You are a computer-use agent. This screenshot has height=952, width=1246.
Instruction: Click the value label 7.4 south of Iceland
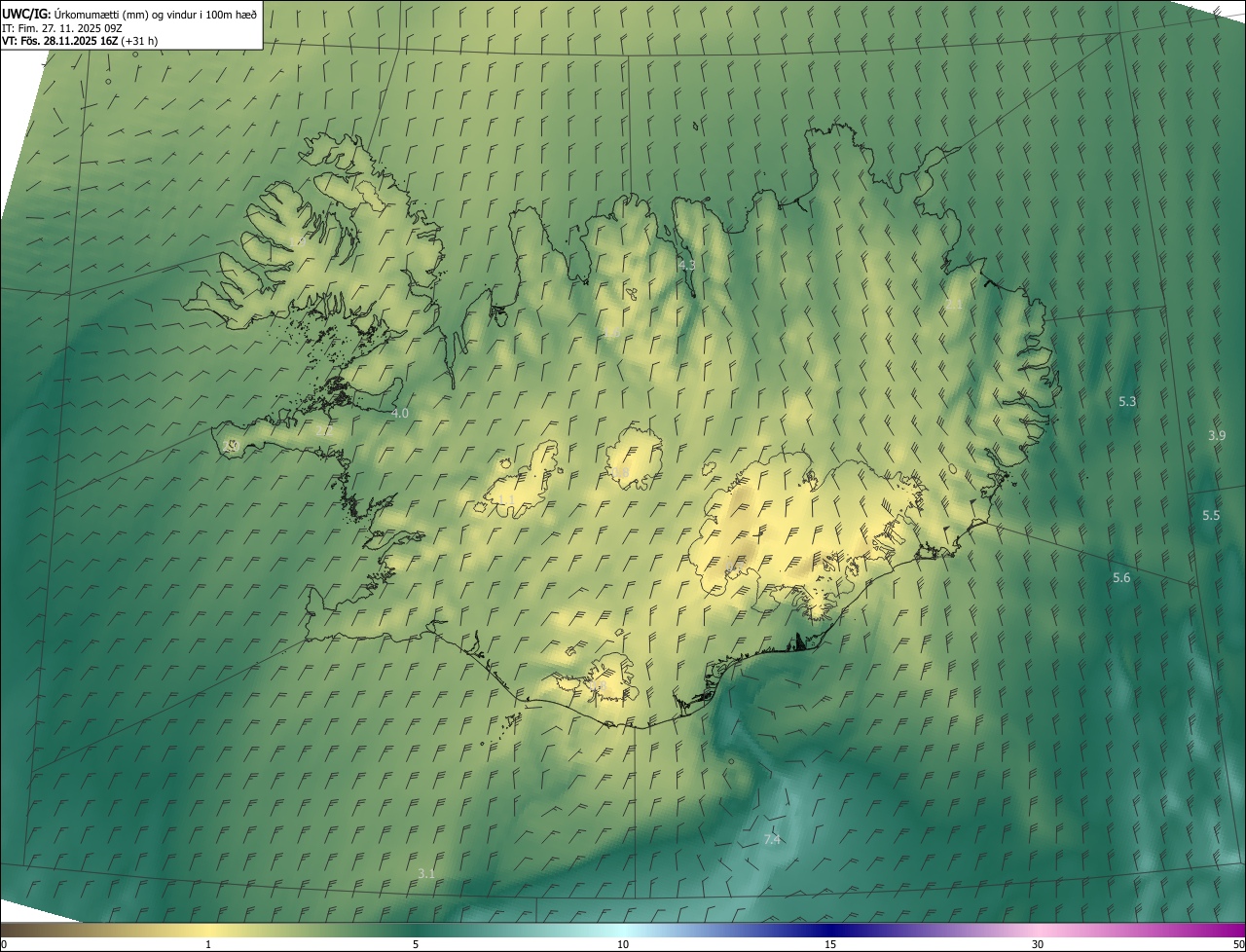[772, 838]
